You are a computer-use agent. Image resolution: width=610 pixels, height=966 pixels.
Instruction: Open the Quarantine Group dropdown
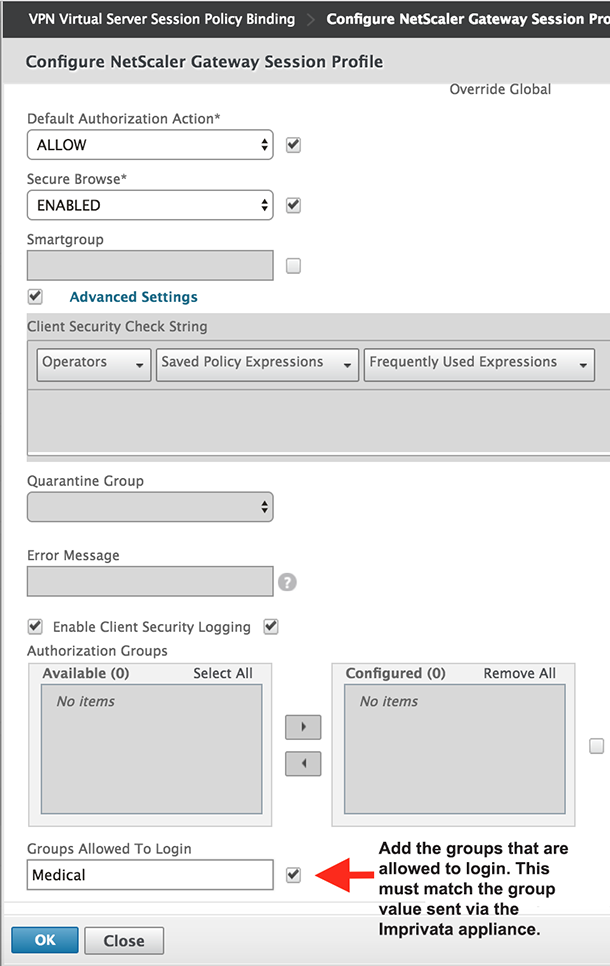[150, 506]
